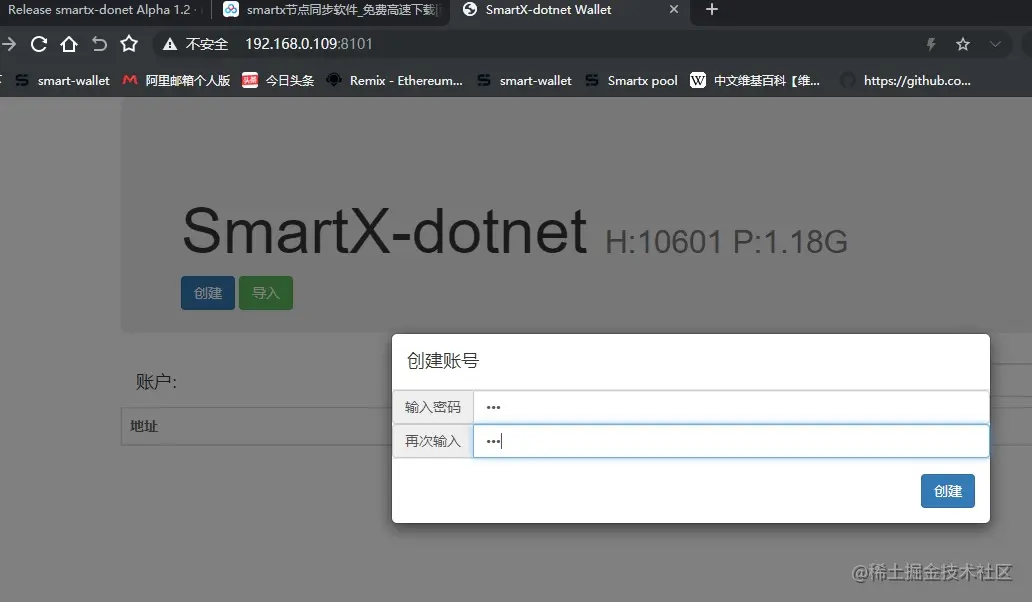Switch to smartx节点同步软件 tab
The width and height of the screenshot is (1032, 602).
331,10
